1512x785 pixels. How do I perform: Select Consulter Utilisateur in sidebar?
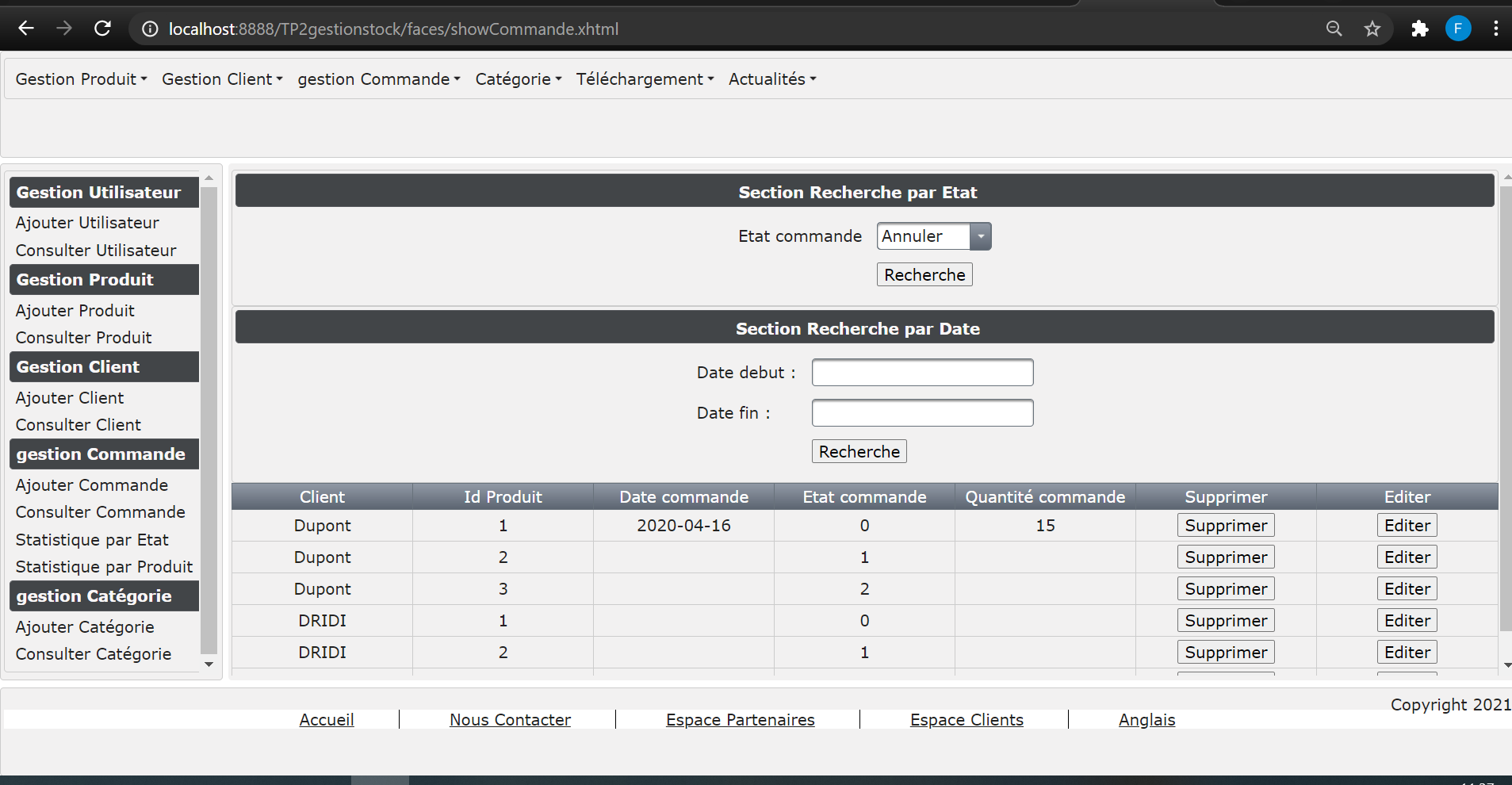(96, 251)
